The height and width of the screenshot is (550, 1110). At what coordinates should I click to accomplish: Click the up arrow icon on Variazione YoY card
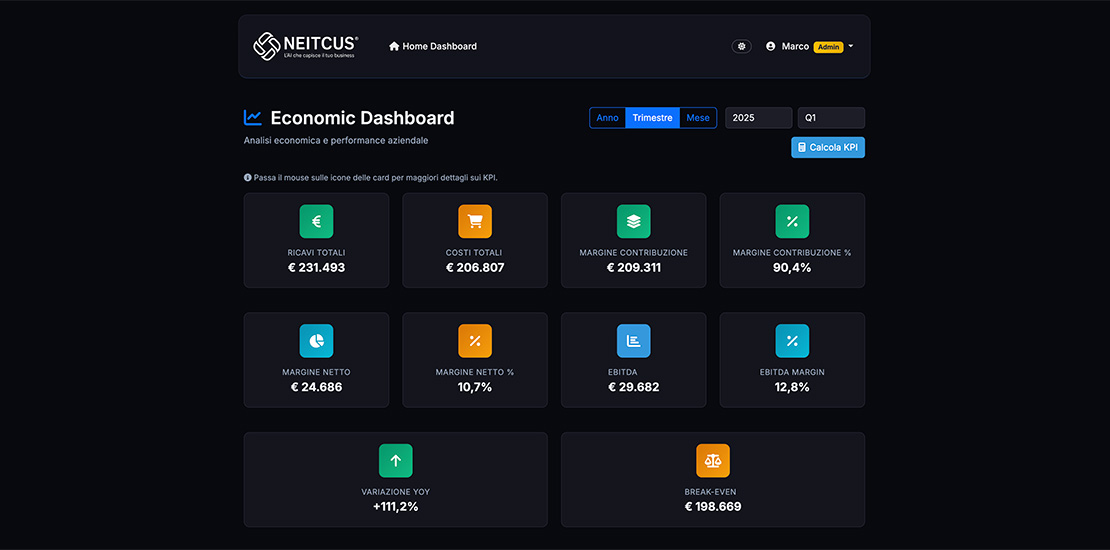pos(396,461)
